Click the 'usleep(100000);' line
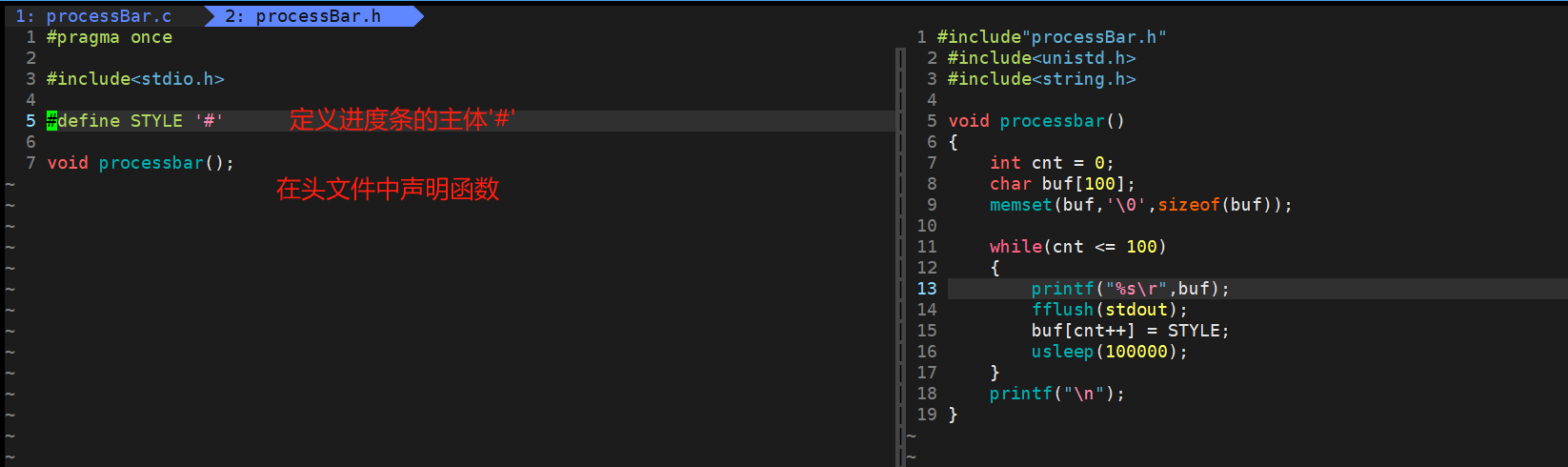Viewport: 1568px width, 467px height. 1110,352
